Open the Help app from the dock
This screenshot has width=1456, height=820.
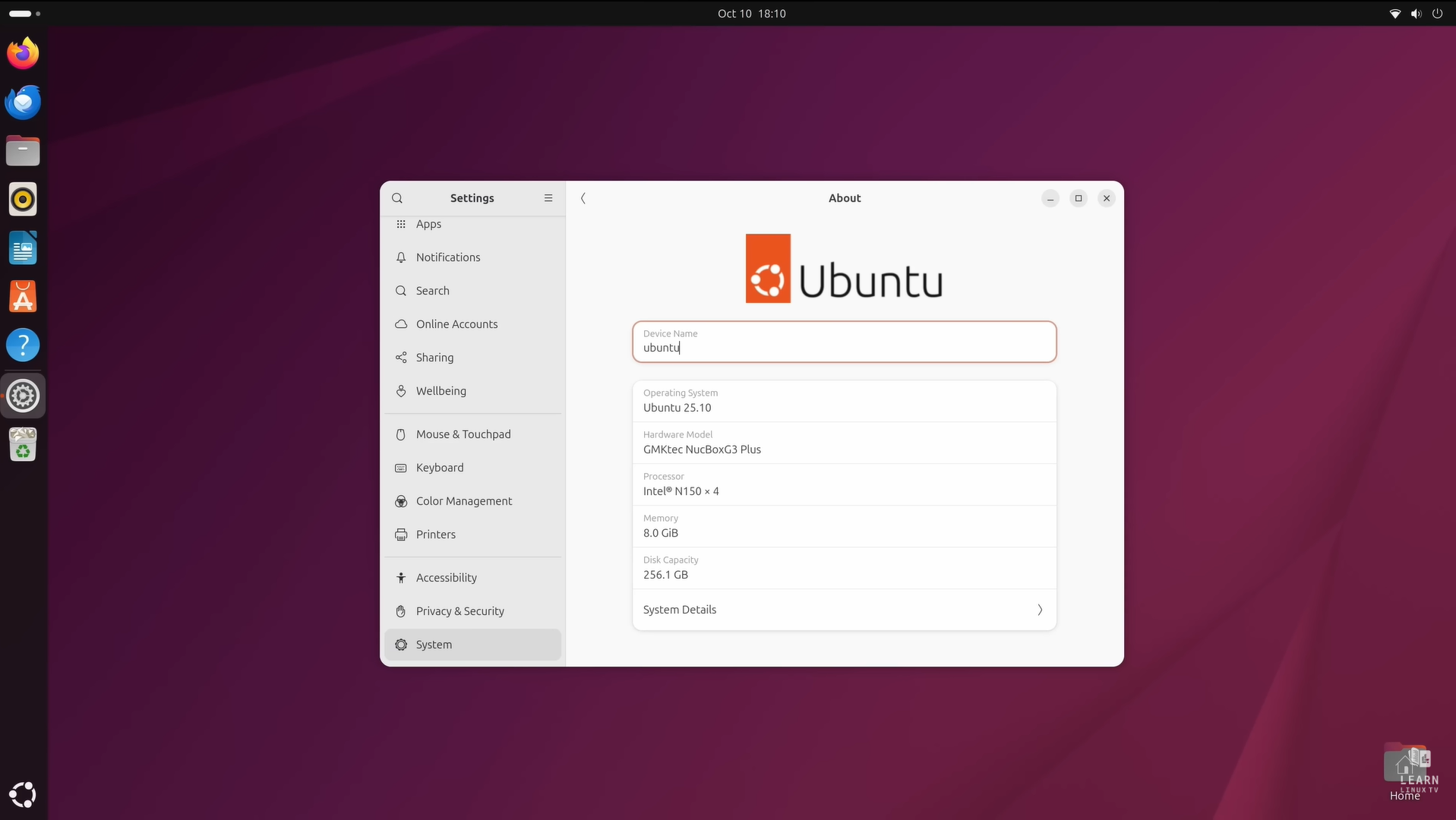23,345
